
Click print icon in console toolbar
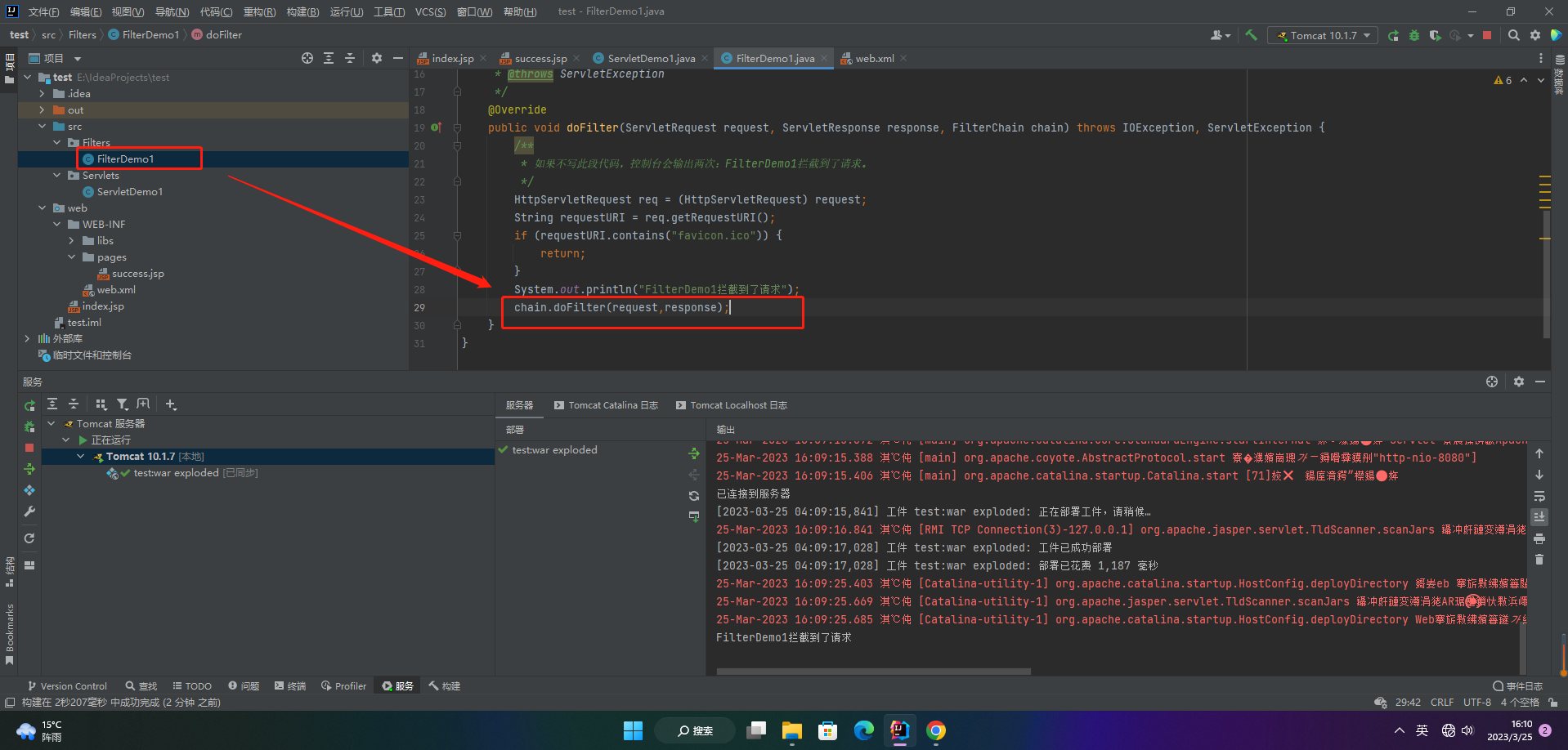point(1539,538)
